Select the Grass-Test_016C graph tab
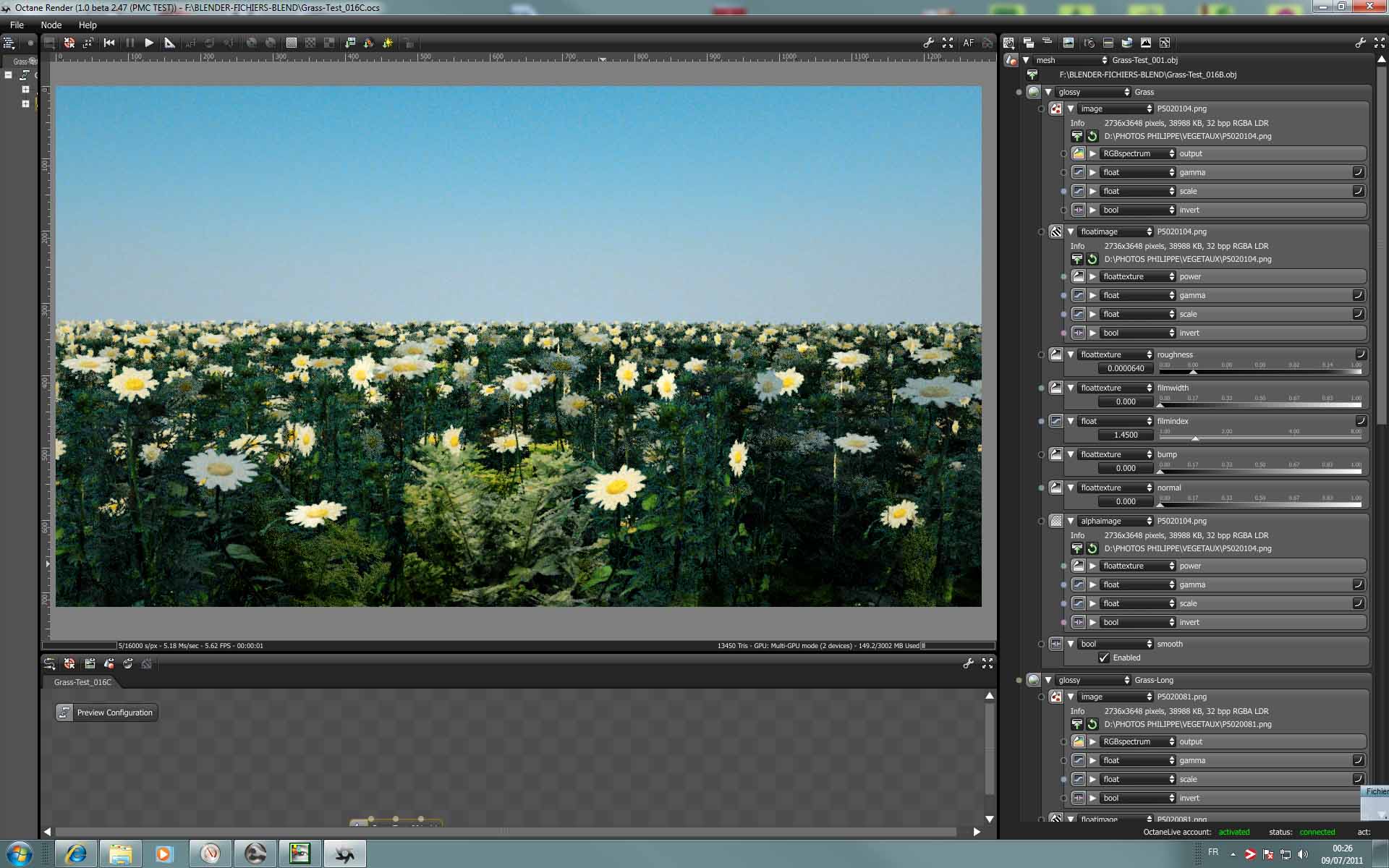 tap(82, 682)
